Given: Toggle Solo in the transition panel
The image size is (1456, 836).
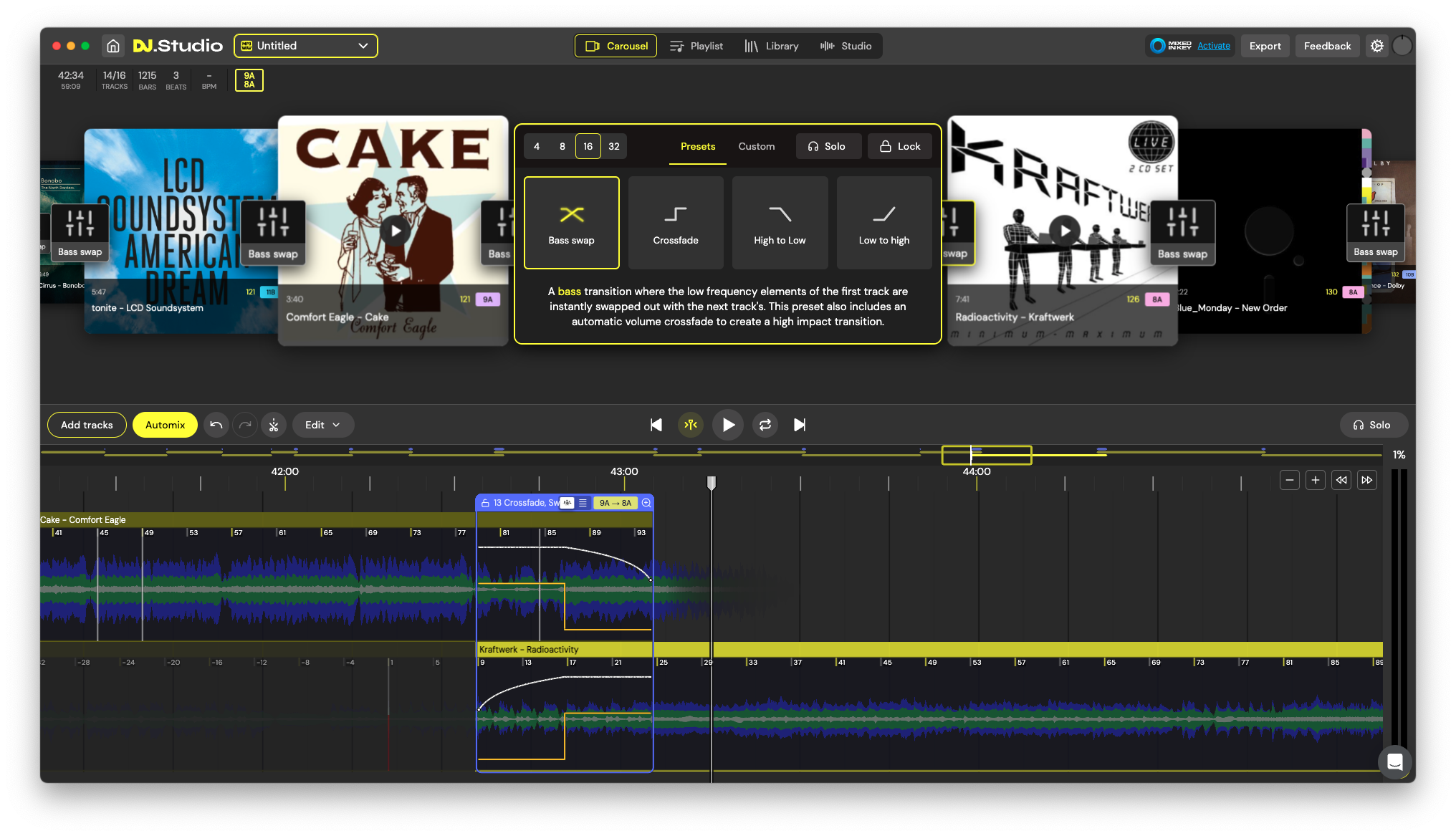Looking at the screenshot, I should 827,146.
